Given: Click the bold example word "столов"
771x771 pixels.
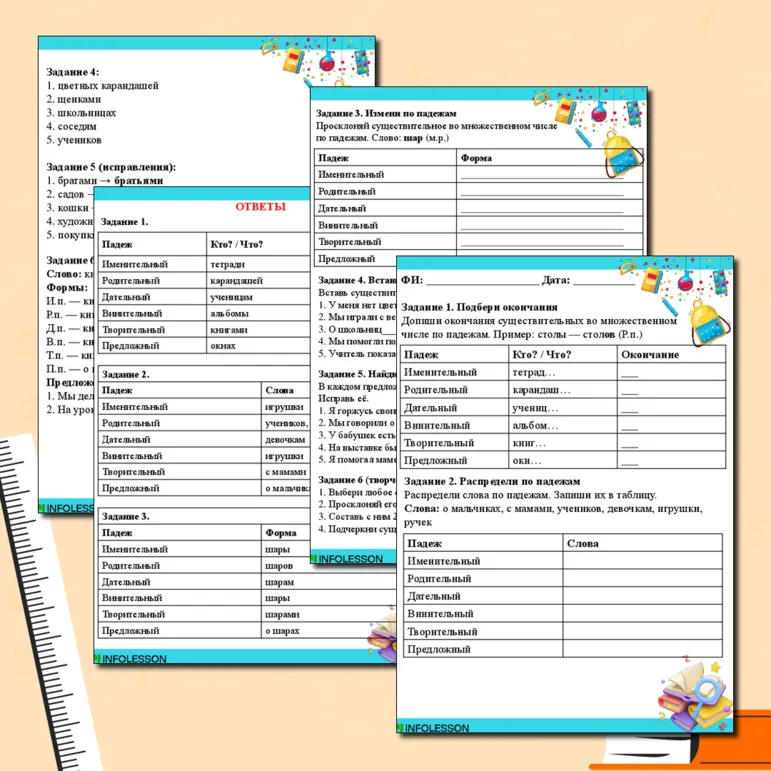Looking at the screenshot, I should 598,335.
